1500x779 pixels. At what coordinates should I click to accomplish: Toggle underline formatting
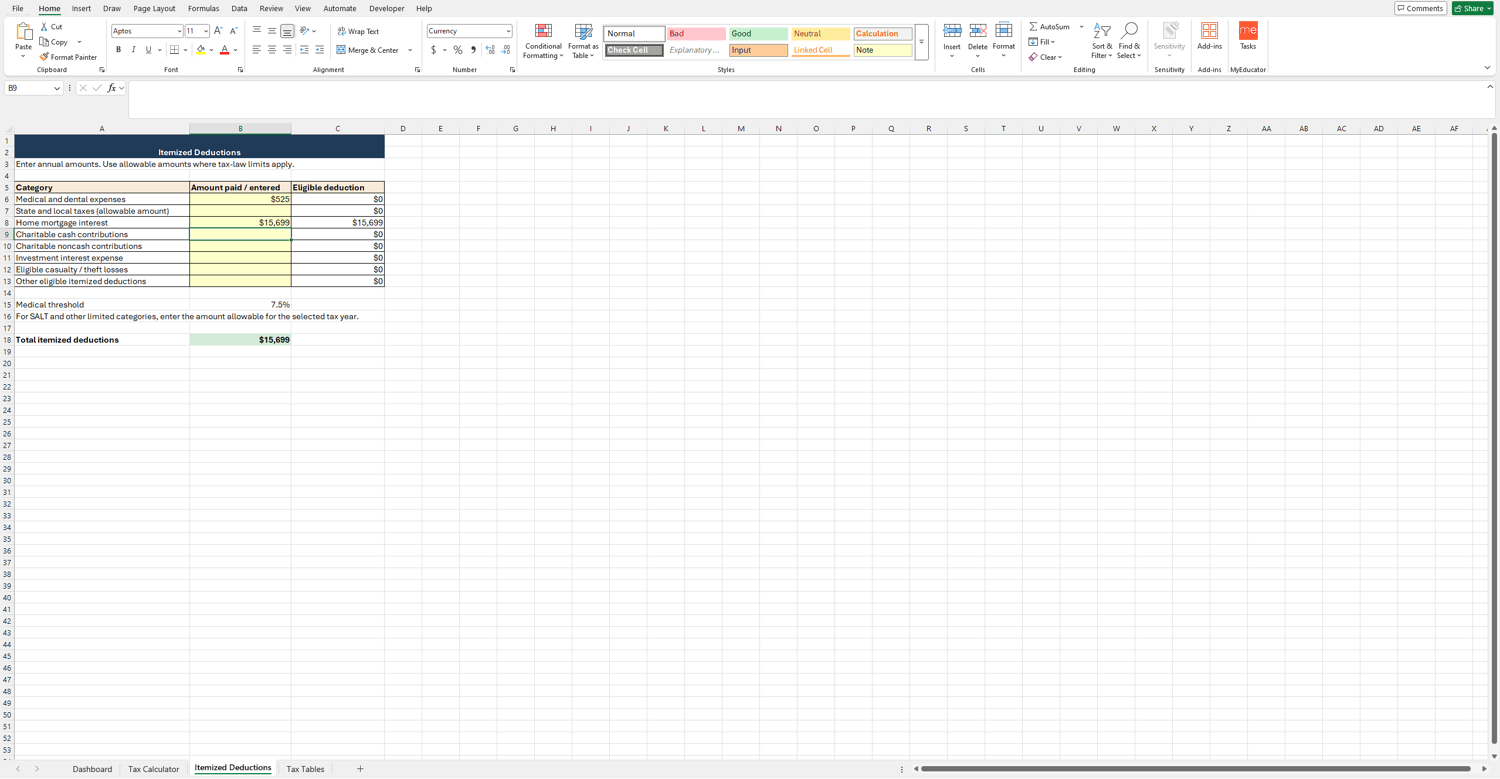click(x=148, y=50)
